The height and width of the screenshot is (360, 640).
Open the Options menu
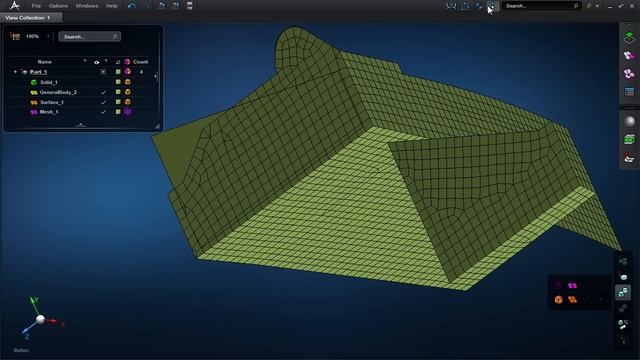point(58,6)
